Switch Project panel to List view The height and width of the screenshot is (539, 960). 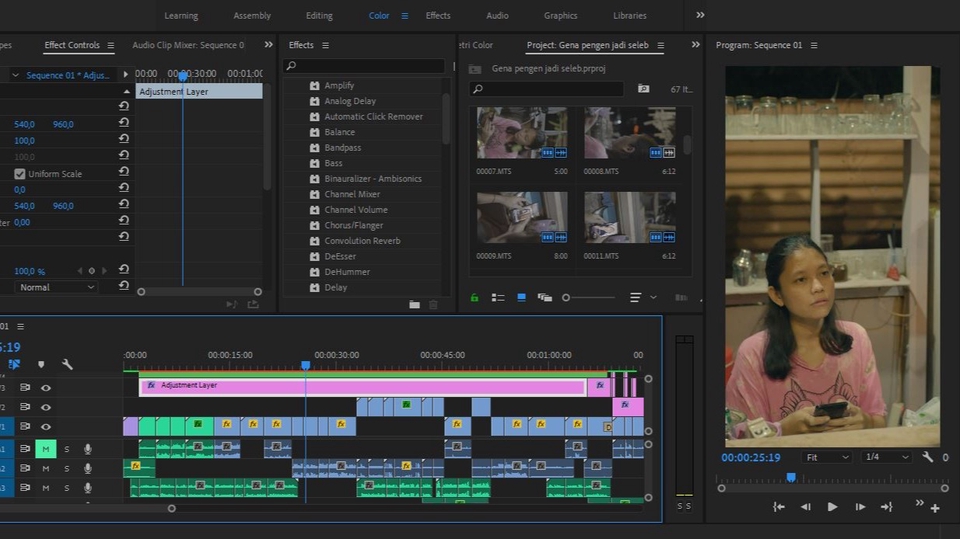click(x=498, y=298)
